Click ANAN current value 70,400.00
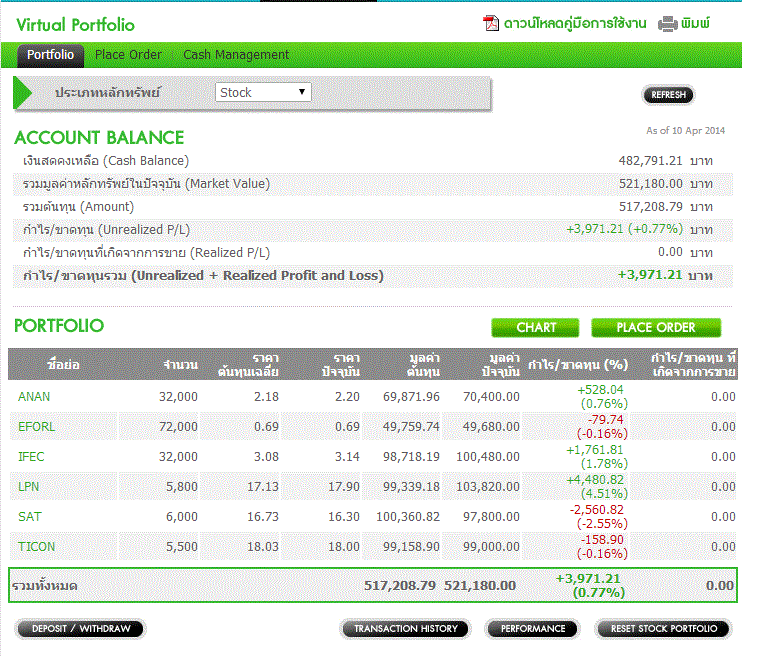This screenshot has width=759, height=672. point(491,397)
